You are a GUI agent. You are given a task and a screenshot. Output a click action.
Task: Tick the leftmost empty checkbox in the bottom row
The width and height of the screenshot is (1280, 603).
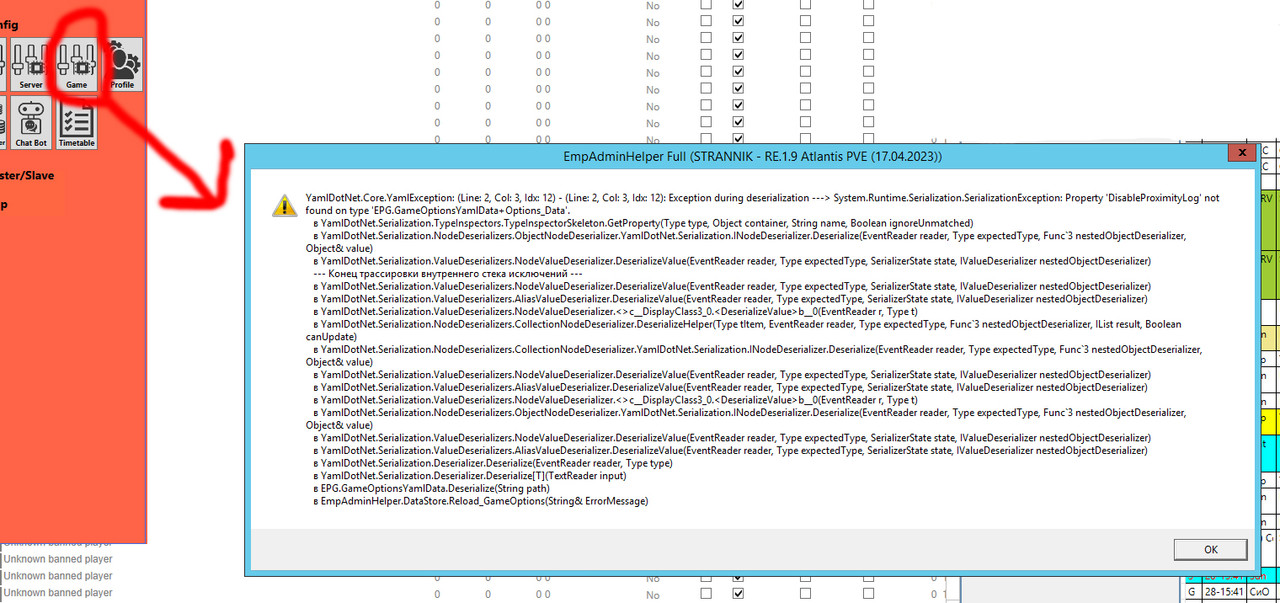click(706, 594)
